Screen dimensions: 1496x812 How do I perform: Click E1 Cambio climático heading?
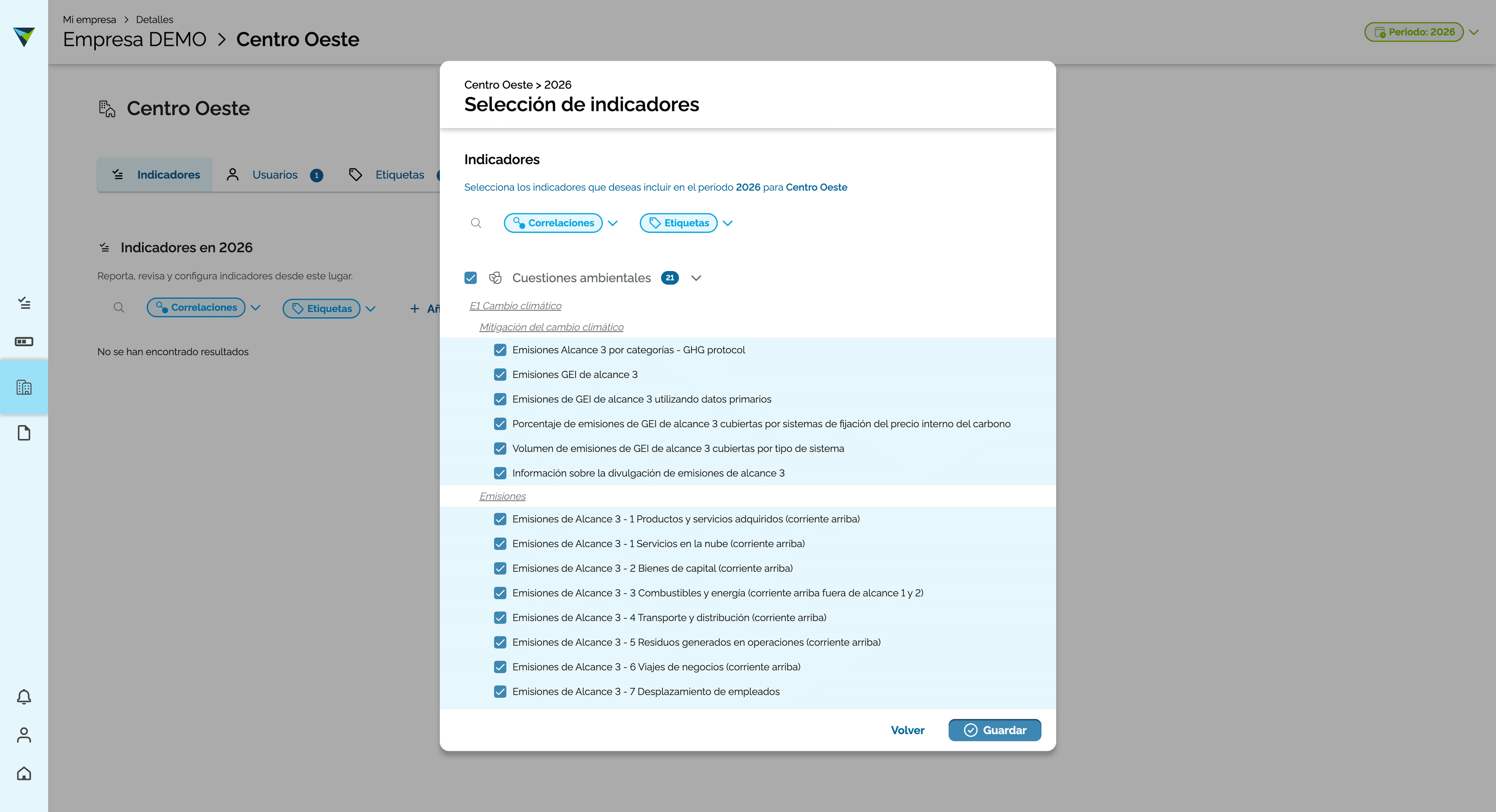516,306
